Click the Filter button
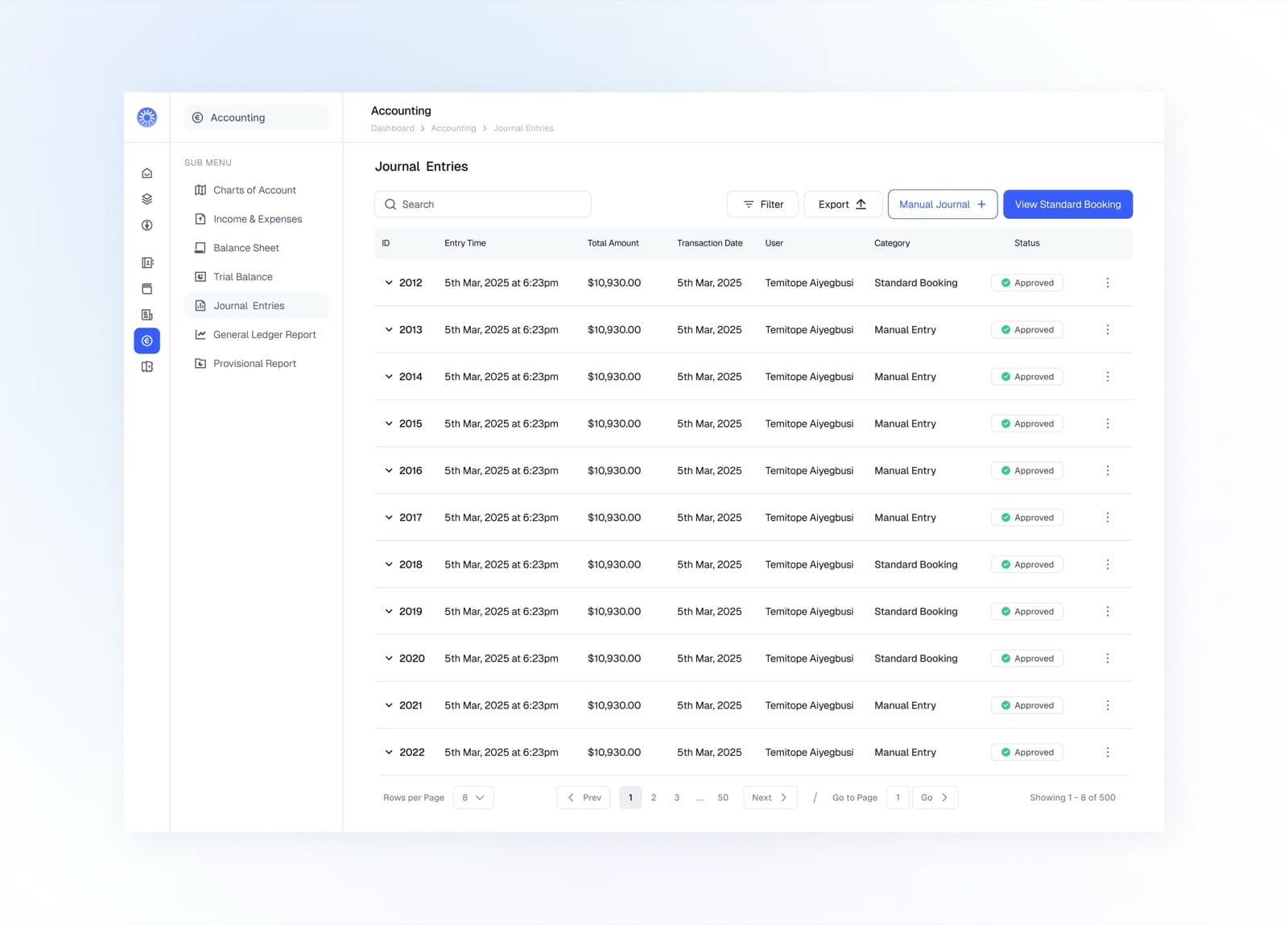Image resolution: width=1288 pixels, height=925 pixels. pos(762,204)
